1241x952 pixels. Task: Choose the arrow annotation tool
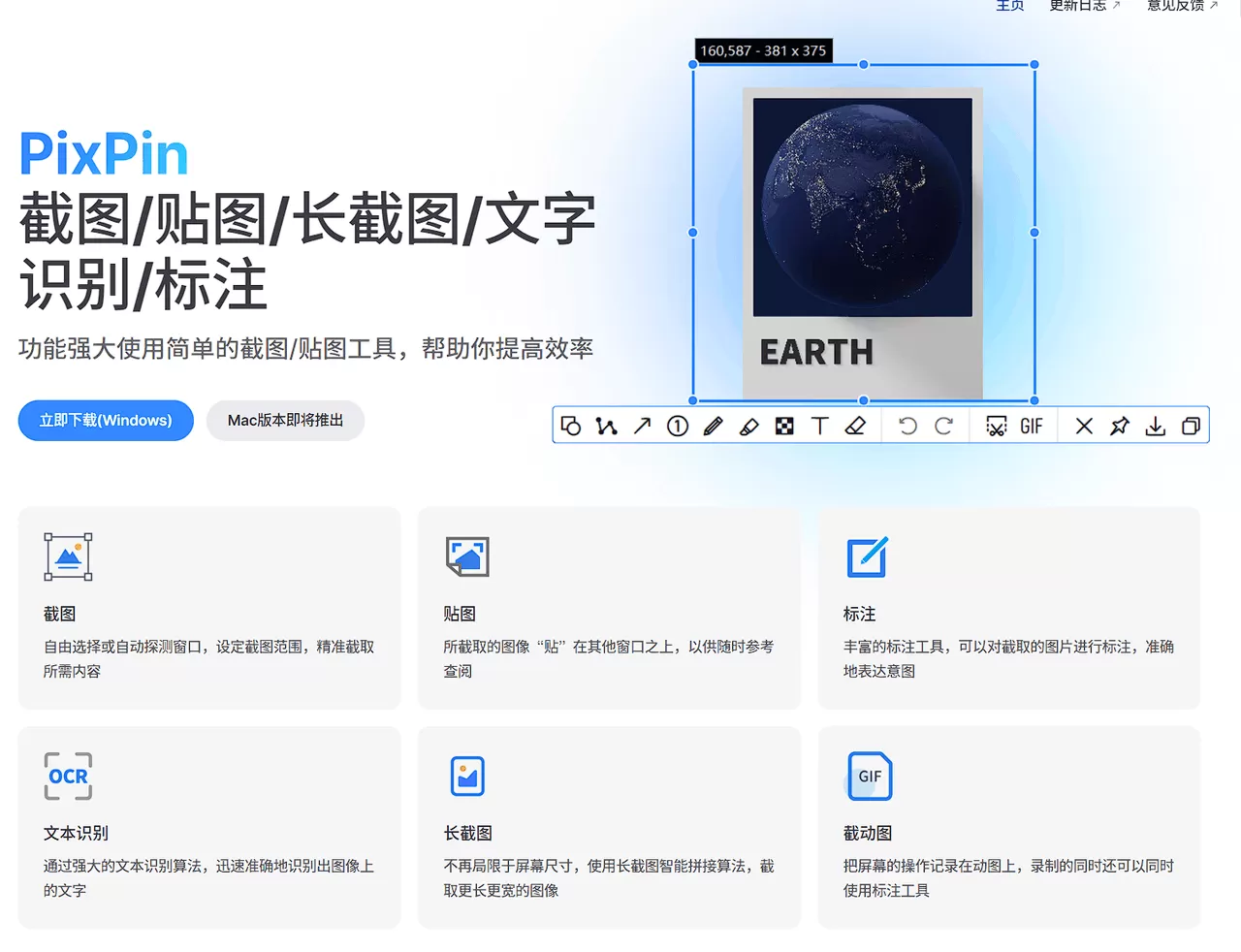coord(642,425)
